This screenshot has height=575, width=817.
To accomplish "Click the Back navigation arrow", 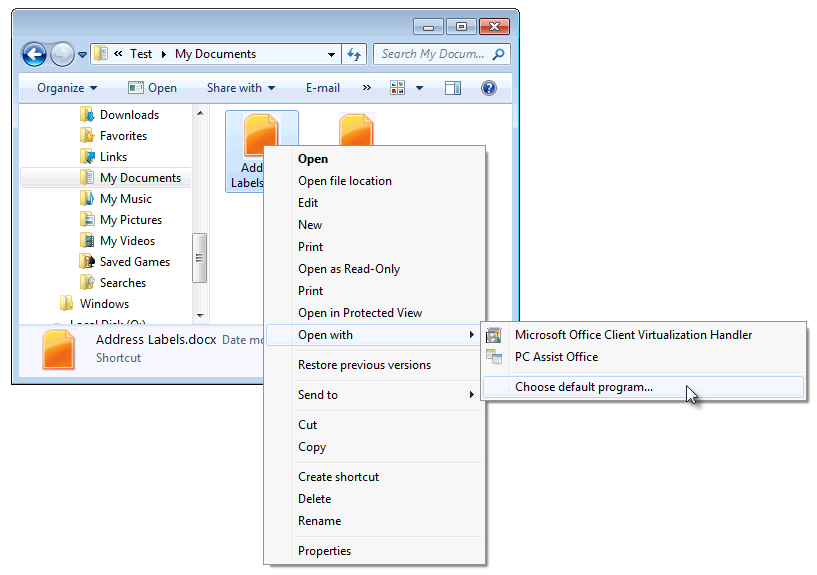I will coord(34,54).
